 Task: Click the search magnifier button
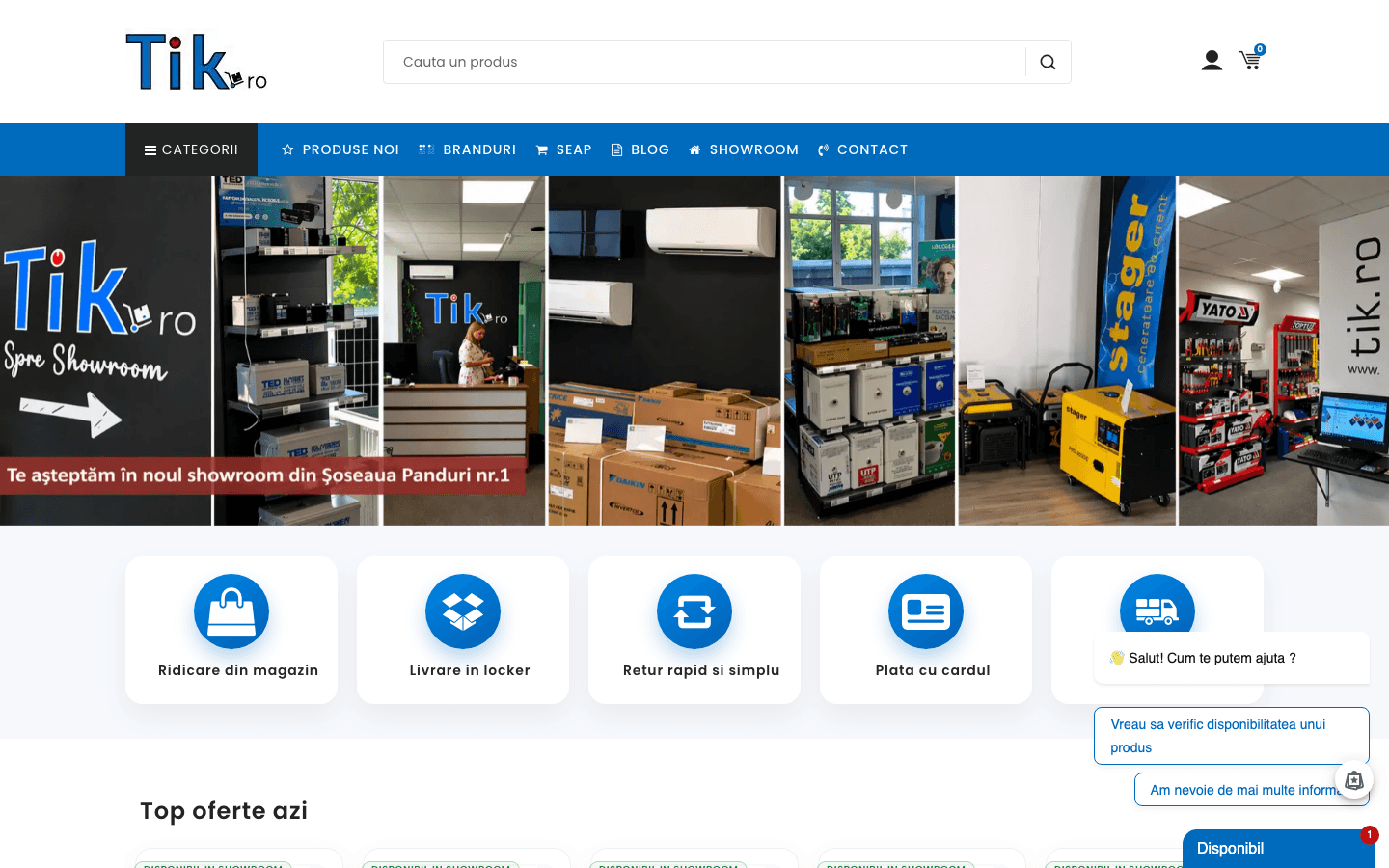tap(1048, 62)
